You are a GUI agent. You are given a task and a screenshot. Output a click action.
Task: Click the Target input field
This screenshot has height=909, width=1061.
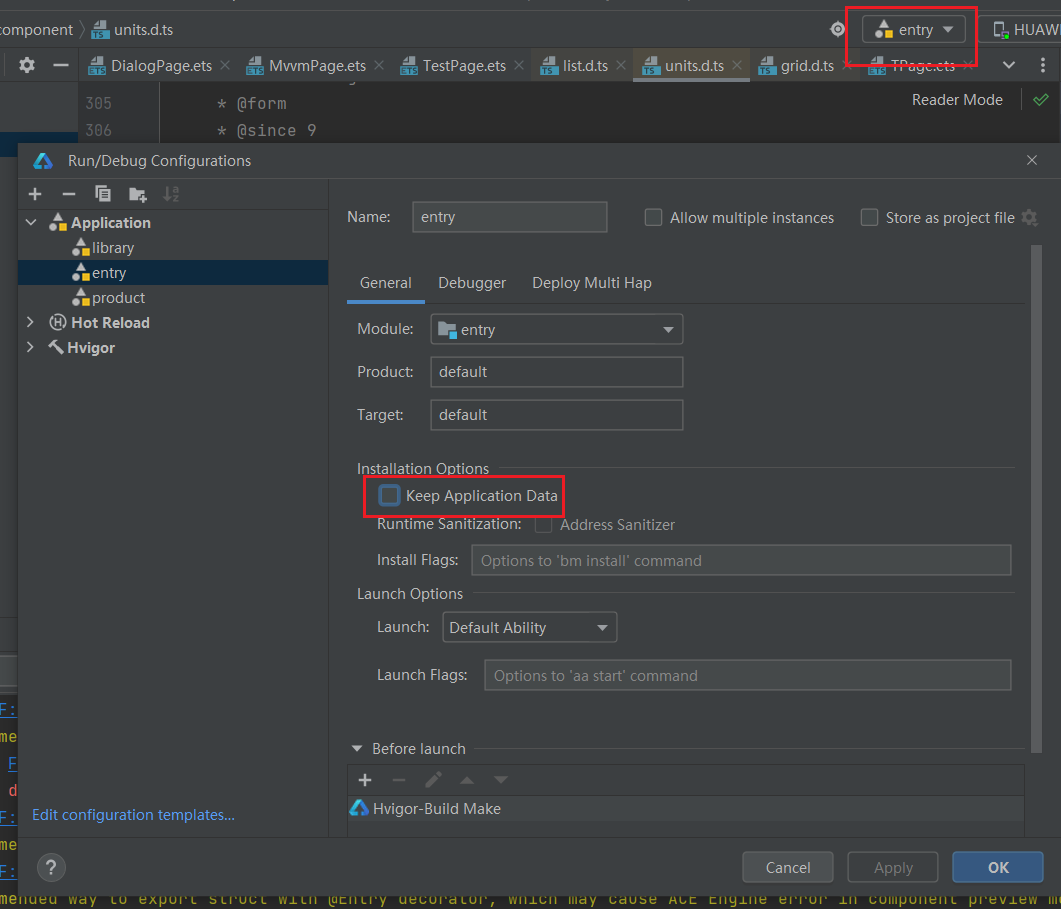point(556,415)
